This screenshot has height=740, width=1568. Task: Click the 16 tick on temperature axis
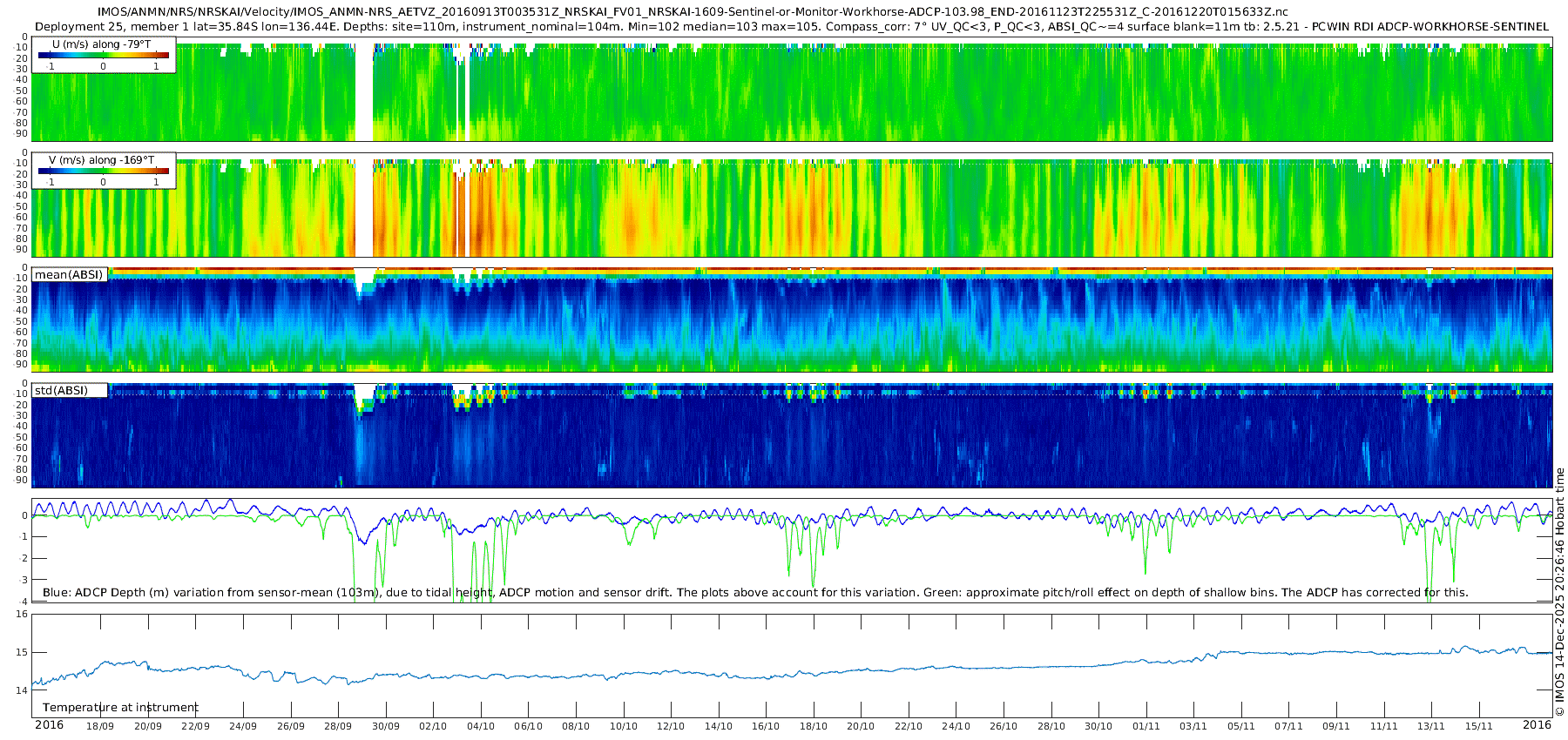click(22, 614)
